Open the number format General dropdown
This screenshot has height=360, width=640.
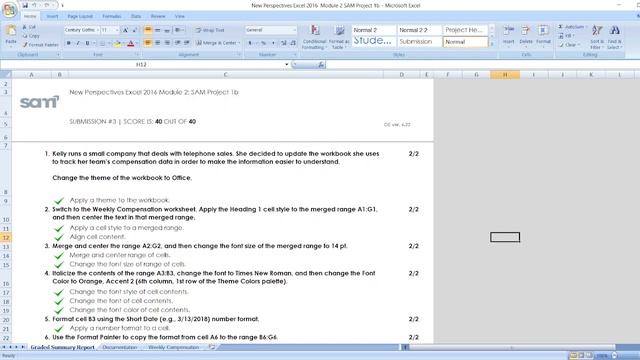(294, 30)
